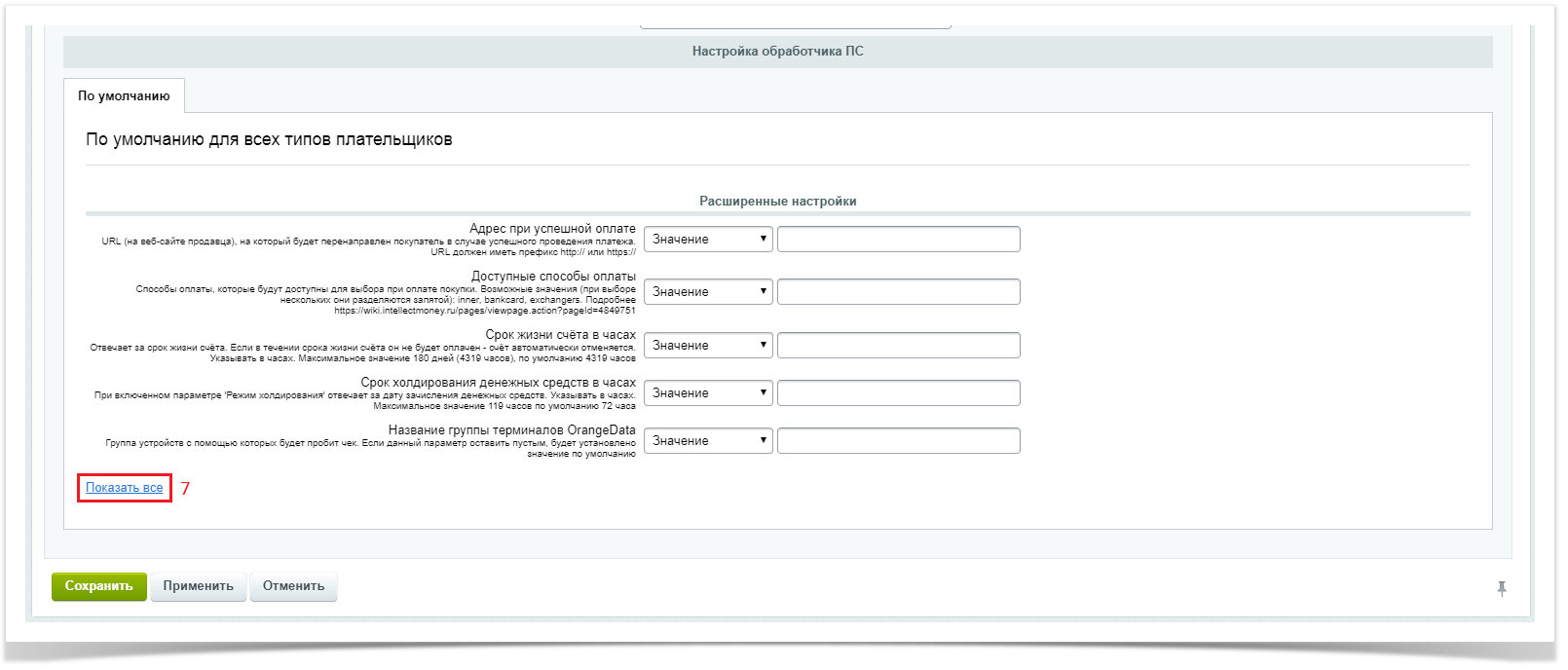Focus the OrangeData terminal group name field

pyautogui.click(x=898, y=441)
